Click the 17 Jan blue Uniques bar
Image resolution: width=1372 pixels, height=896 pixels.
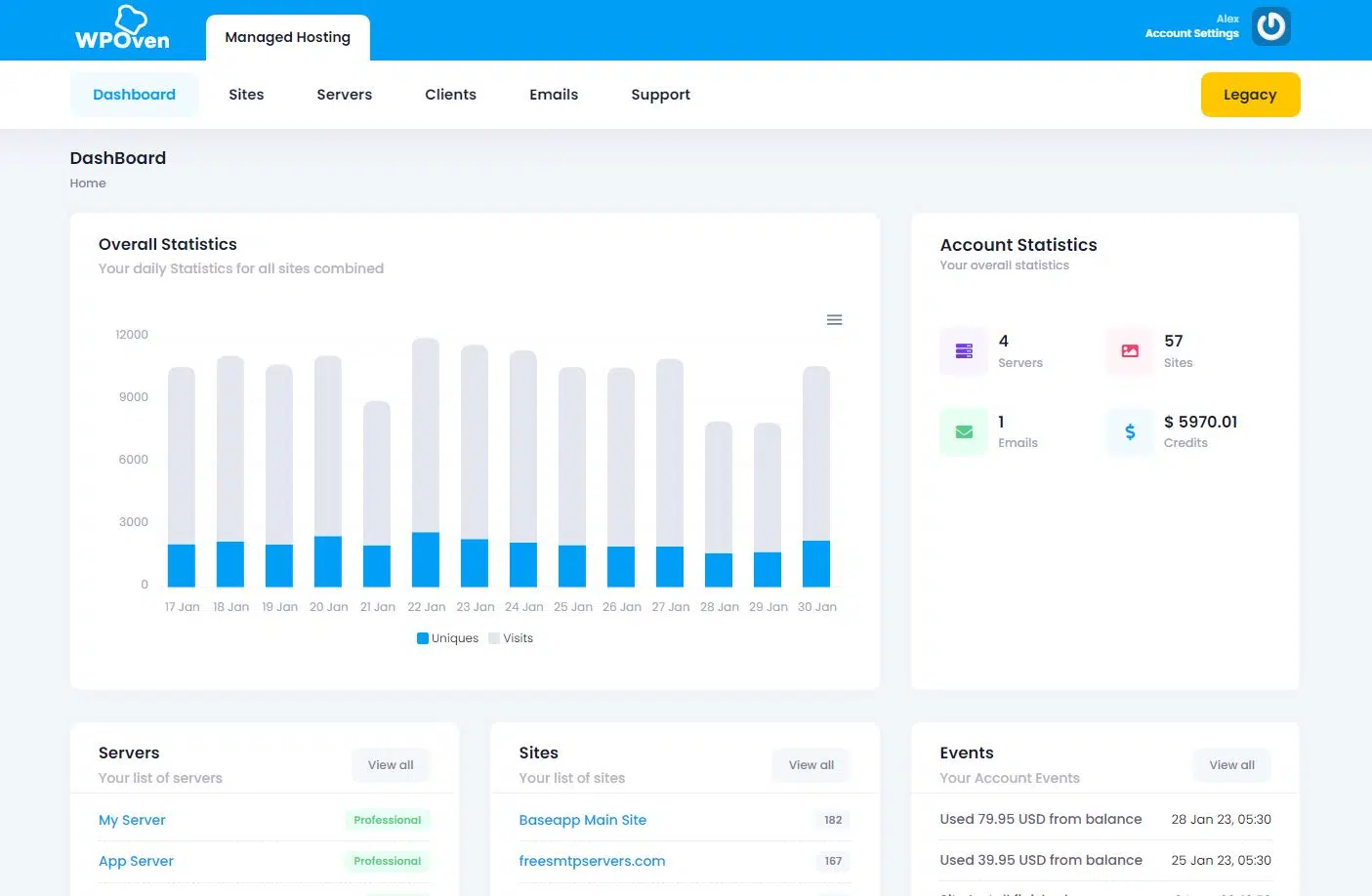[x=182, y=566]
